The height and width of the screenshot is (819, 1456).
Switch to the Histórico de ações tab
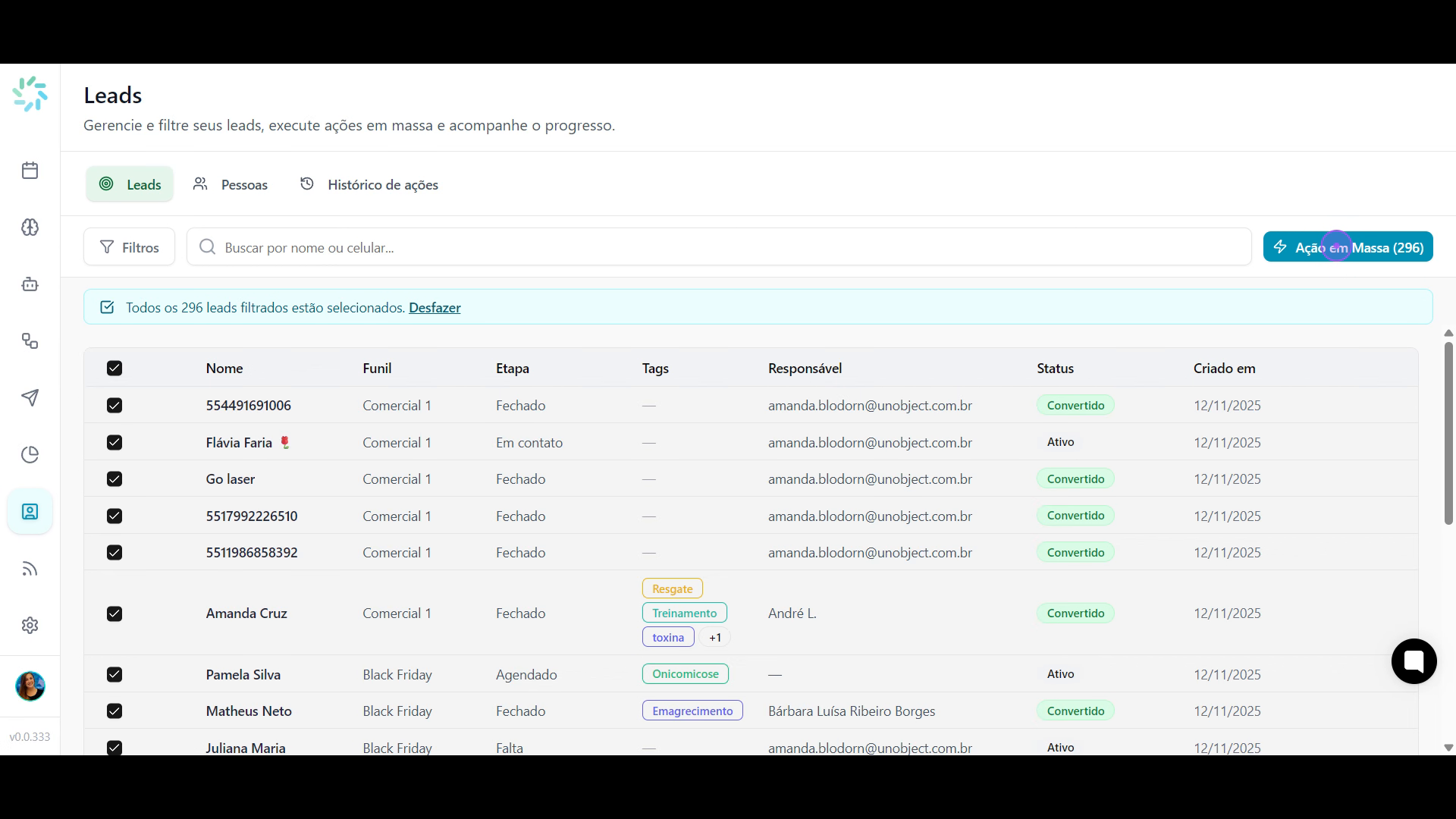[x=369, y=184]
